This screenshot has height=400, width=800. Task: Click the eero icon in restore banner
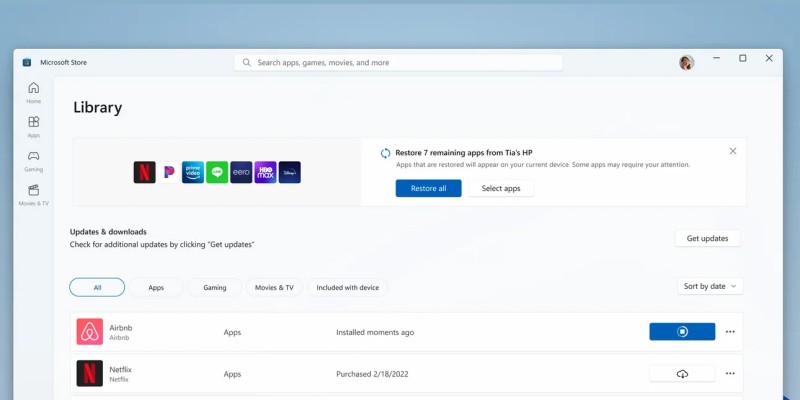coord(241,172)
